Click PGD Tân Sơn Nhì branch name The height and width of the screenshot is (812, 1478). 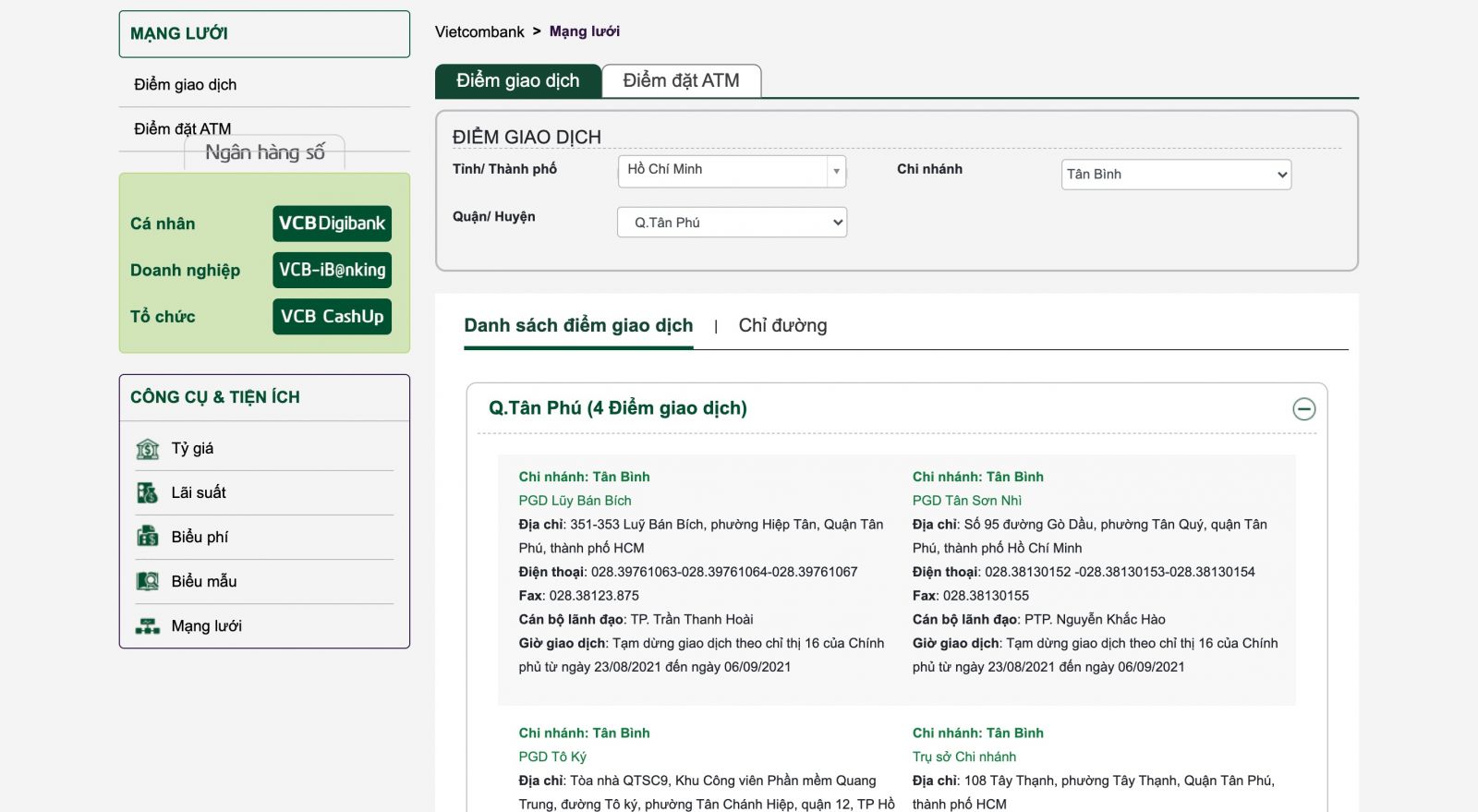[x=967, y=501]
